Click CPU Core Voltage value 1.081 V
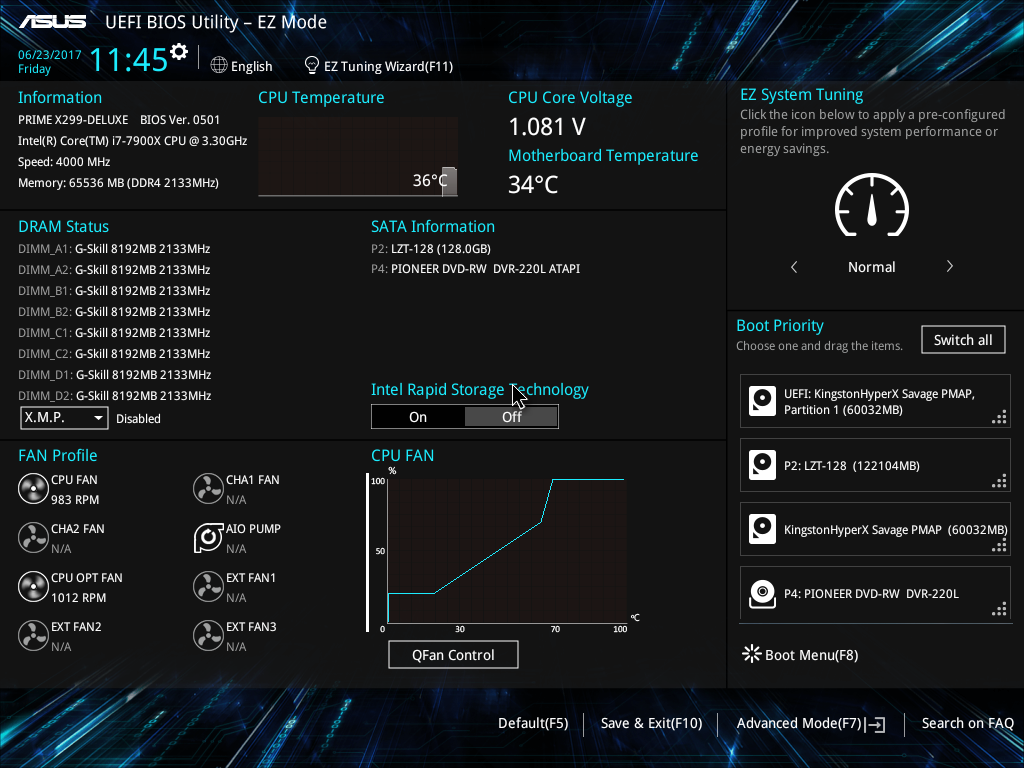 click(547, 127)
